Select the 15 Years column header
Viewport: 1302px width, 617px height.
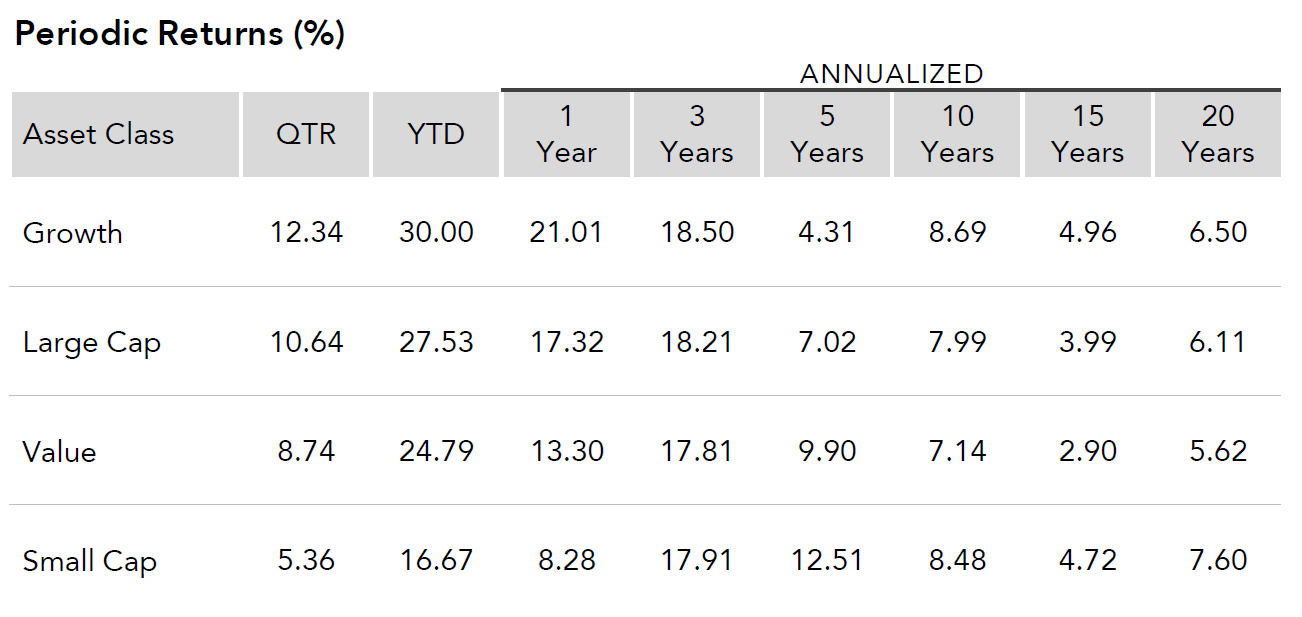pyautogui.click(x=1088, y=135)
